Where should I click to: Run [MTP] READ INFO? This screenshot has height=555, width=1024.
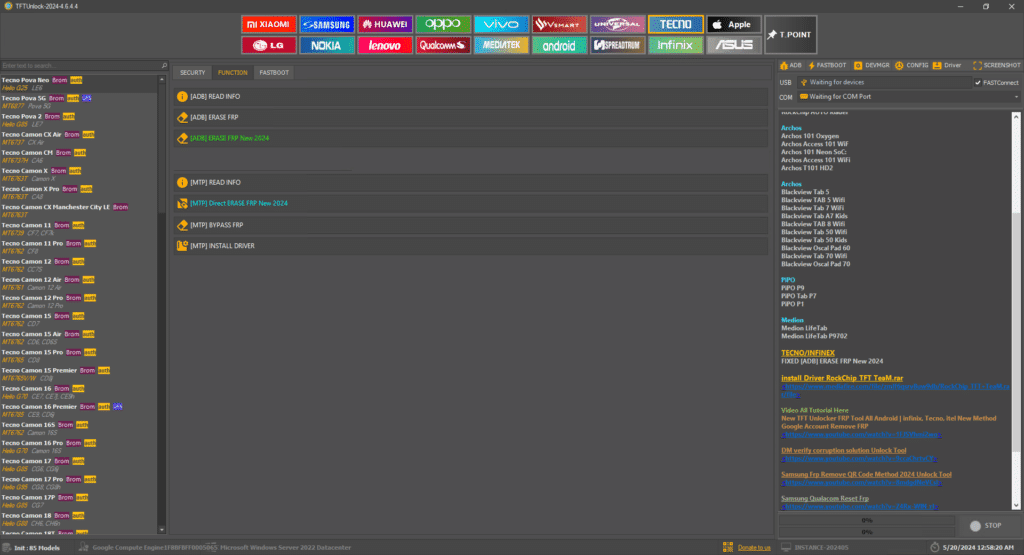472,183
